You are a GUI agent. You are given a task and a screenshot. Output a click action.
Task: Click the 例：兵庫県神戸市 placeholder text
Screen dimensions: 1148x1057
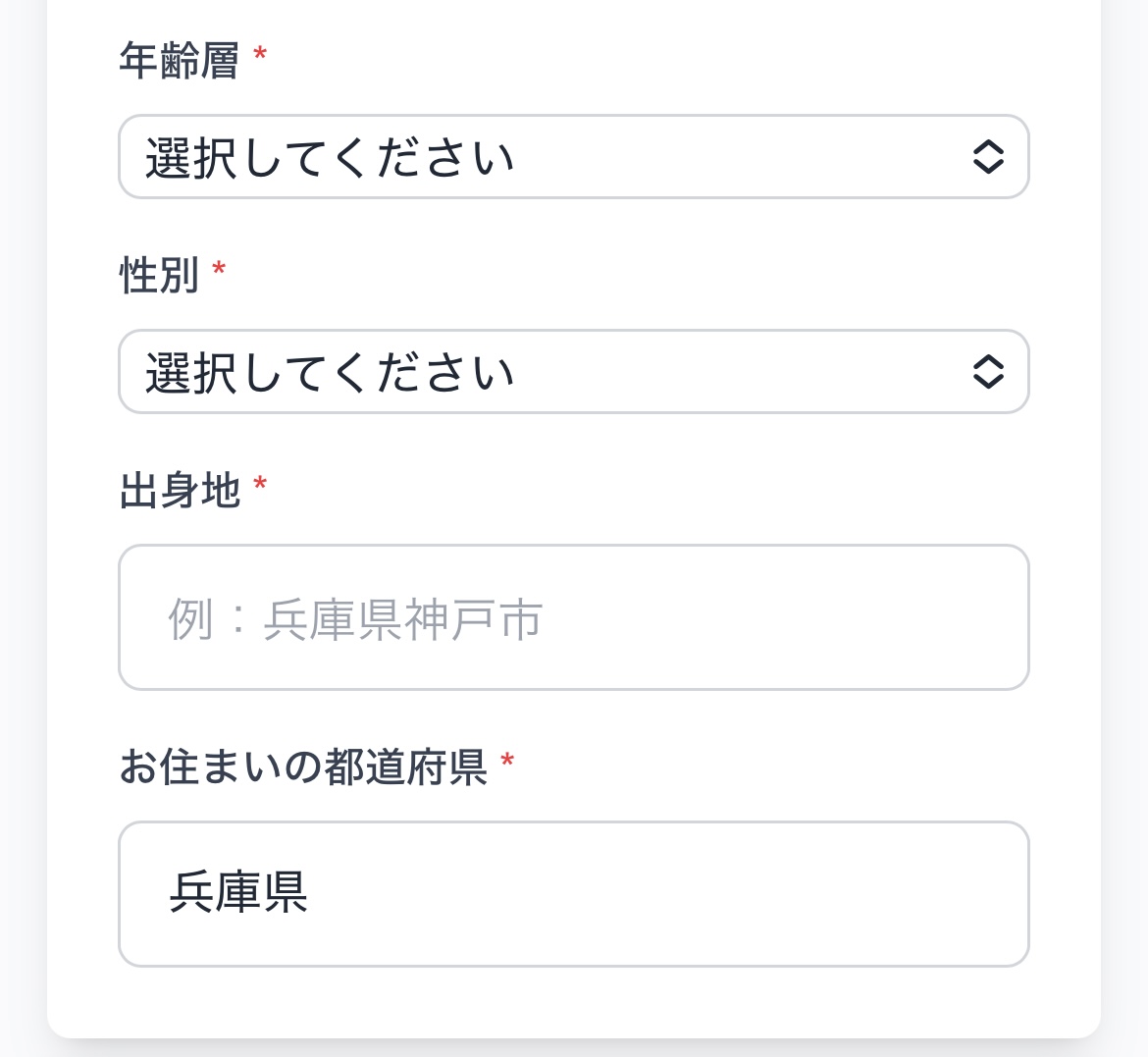pyautogui.click(x=355, y=619)
